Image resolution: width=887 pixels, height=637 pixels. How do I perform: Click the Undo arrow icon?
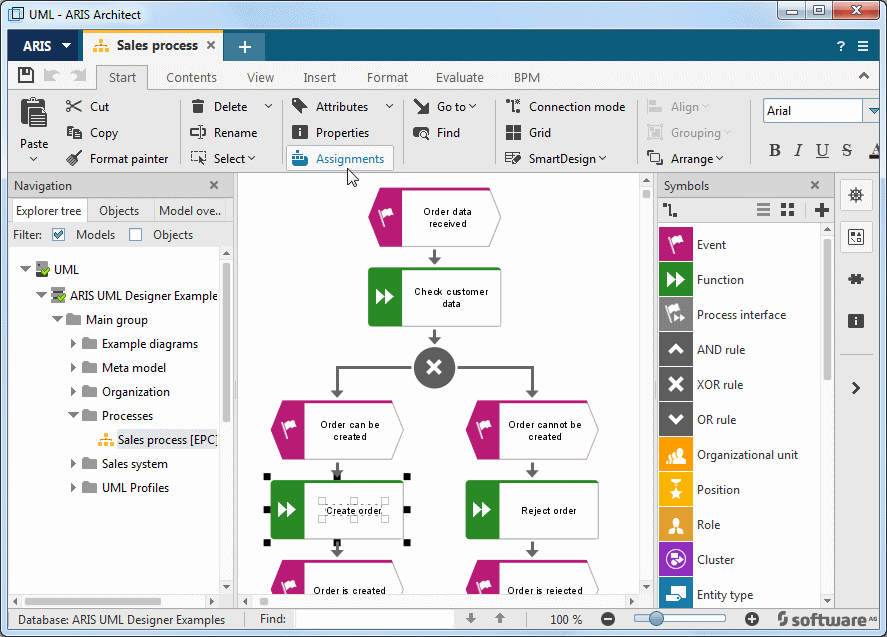[51, 75]
